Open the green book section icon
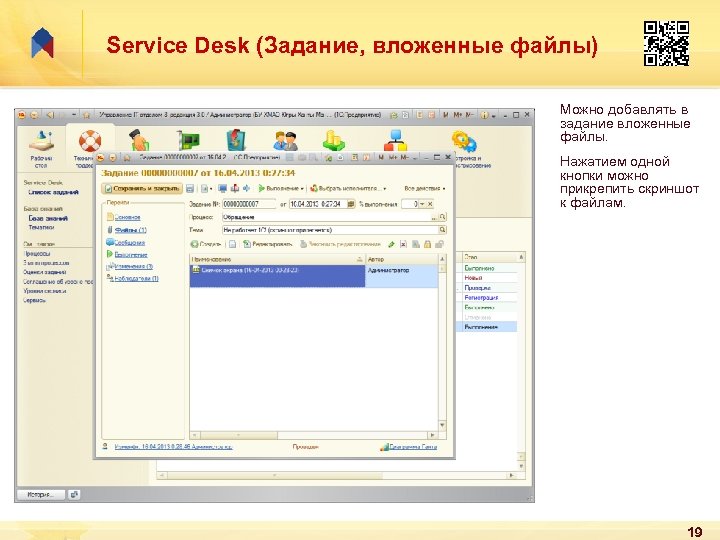The height and width of the screenshot is (540, 720). [x=236, y=141]
